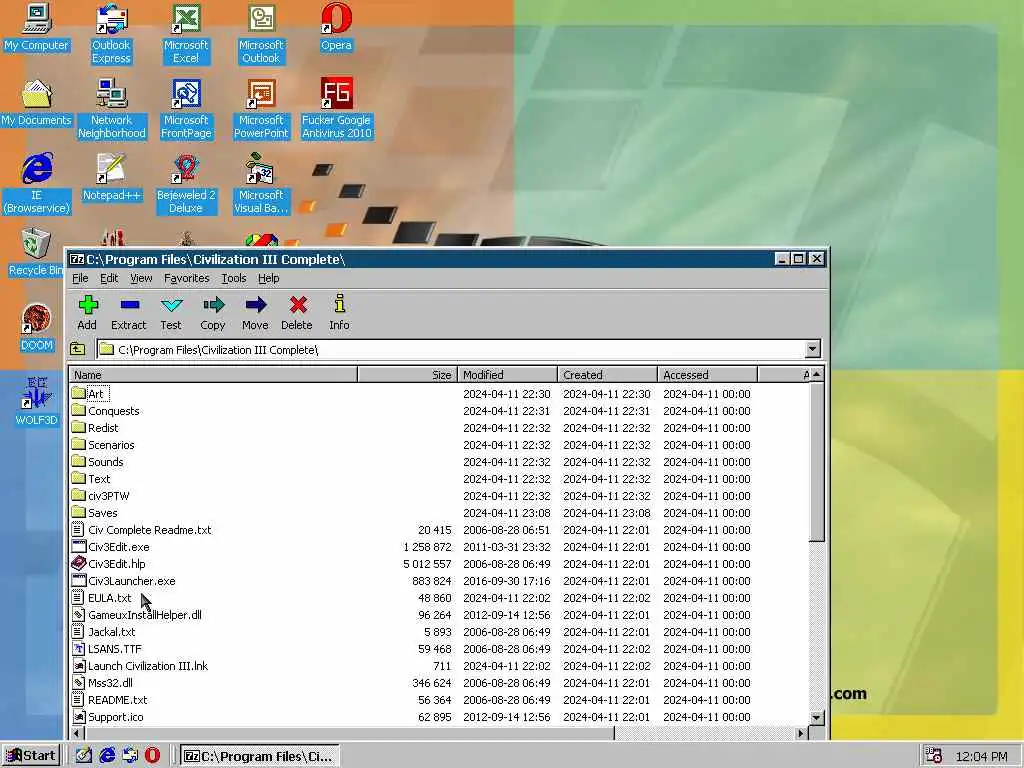The height and width of the screenshot is (768, 1024).
Task: Select the Conquests folder
Action: pos(114,411)
